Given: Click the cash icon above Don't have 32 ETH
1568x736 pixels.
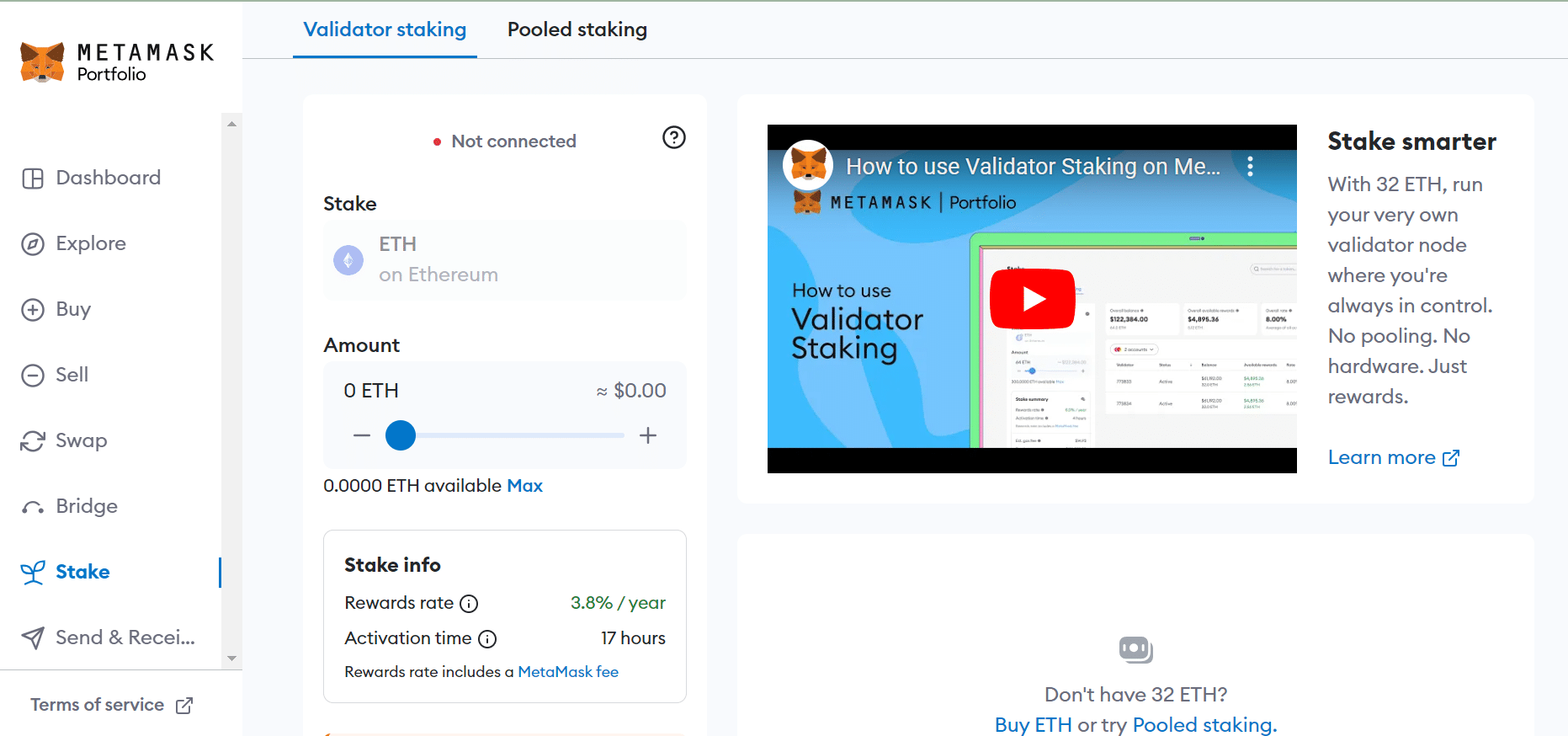Looking at the screenshot, I should coord(1135,649).
